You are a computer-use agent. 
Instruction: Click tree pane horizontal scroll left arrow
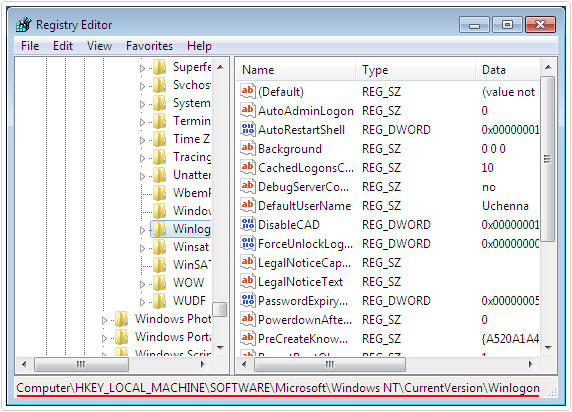(x=24, y=364)
